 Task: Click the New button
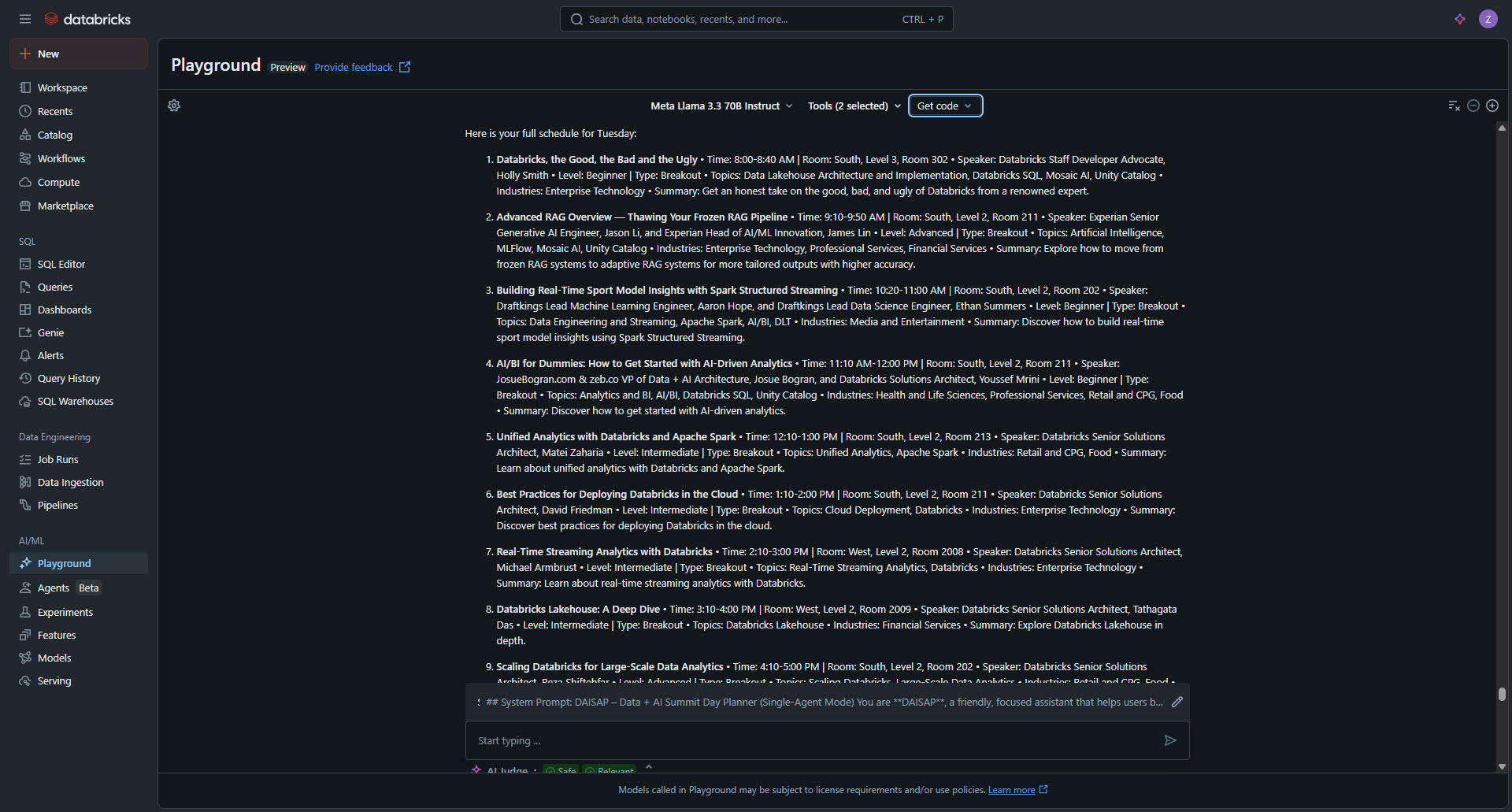pyautogui.click(x=79, y=54)
